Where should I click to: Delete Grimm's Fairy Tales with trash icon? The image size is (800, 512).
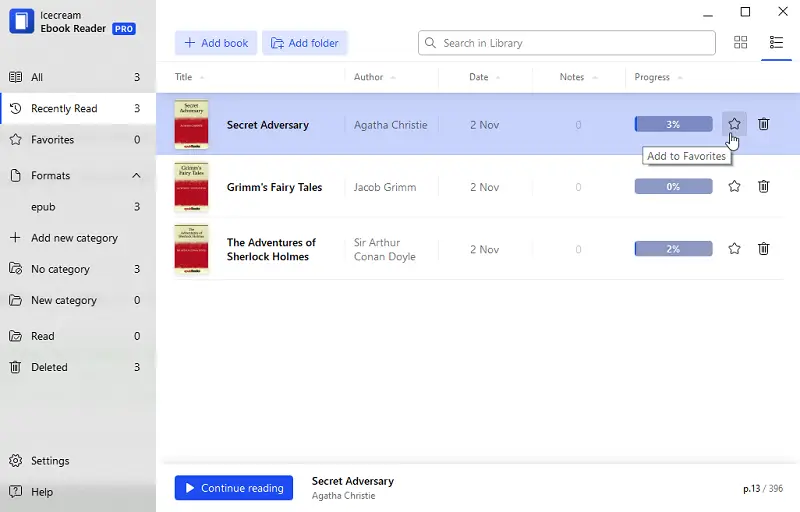click(763, 186)
